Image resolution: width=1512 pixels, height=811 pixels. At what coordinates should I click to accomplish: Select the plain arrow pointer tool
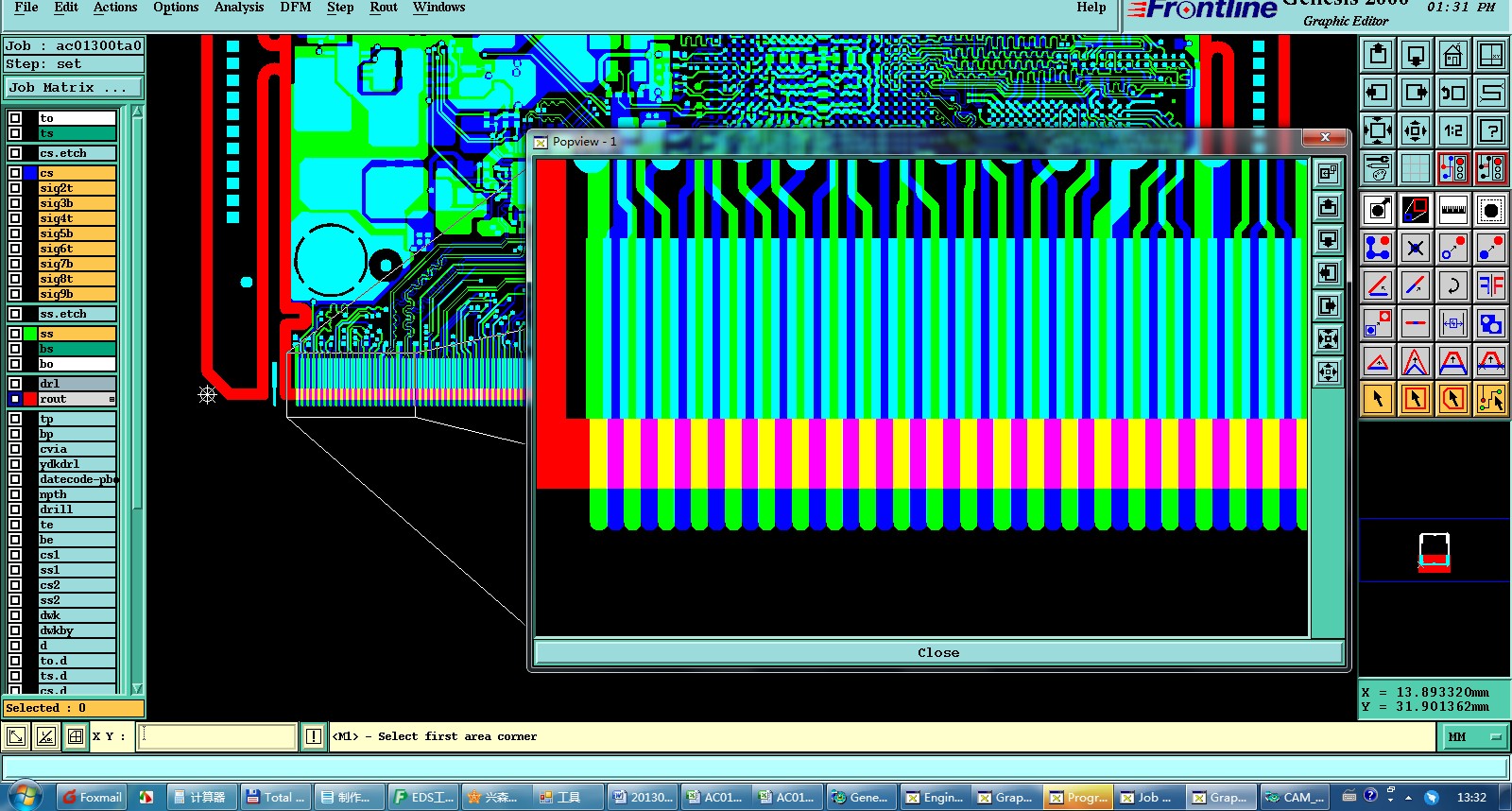coord(1378,399)
